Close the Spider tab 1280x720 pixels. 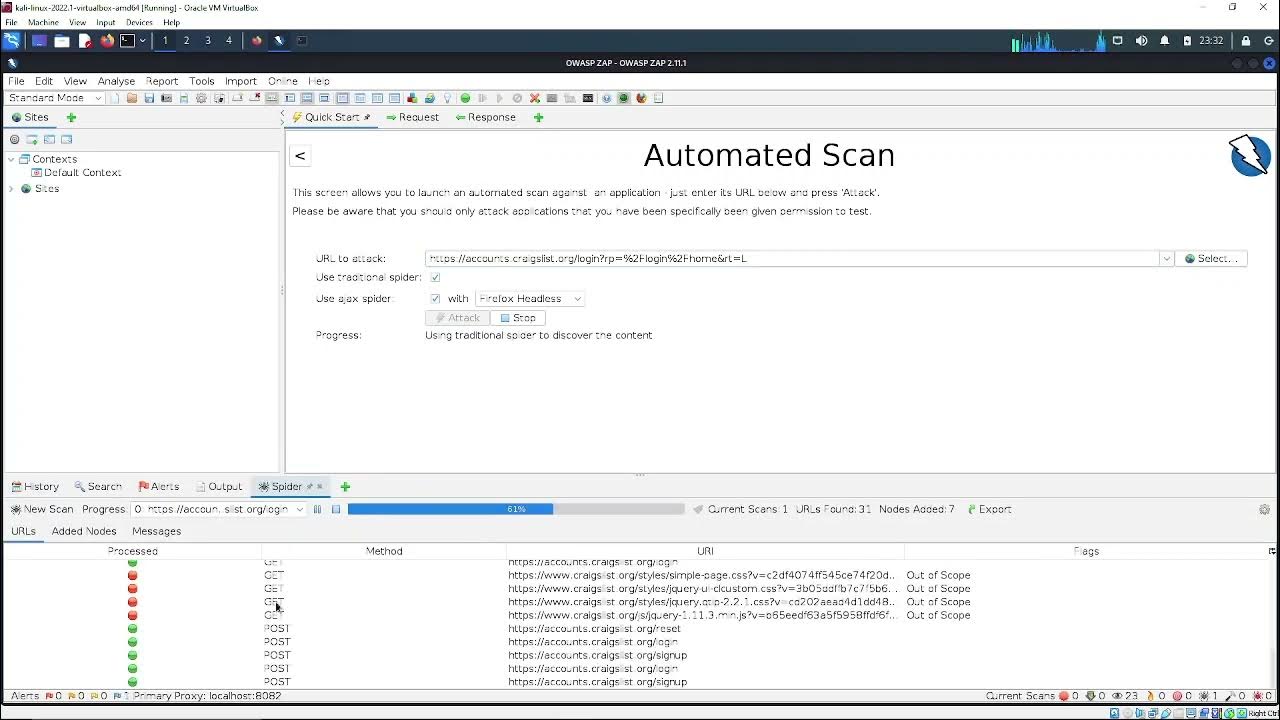click(x=320, y=487)
